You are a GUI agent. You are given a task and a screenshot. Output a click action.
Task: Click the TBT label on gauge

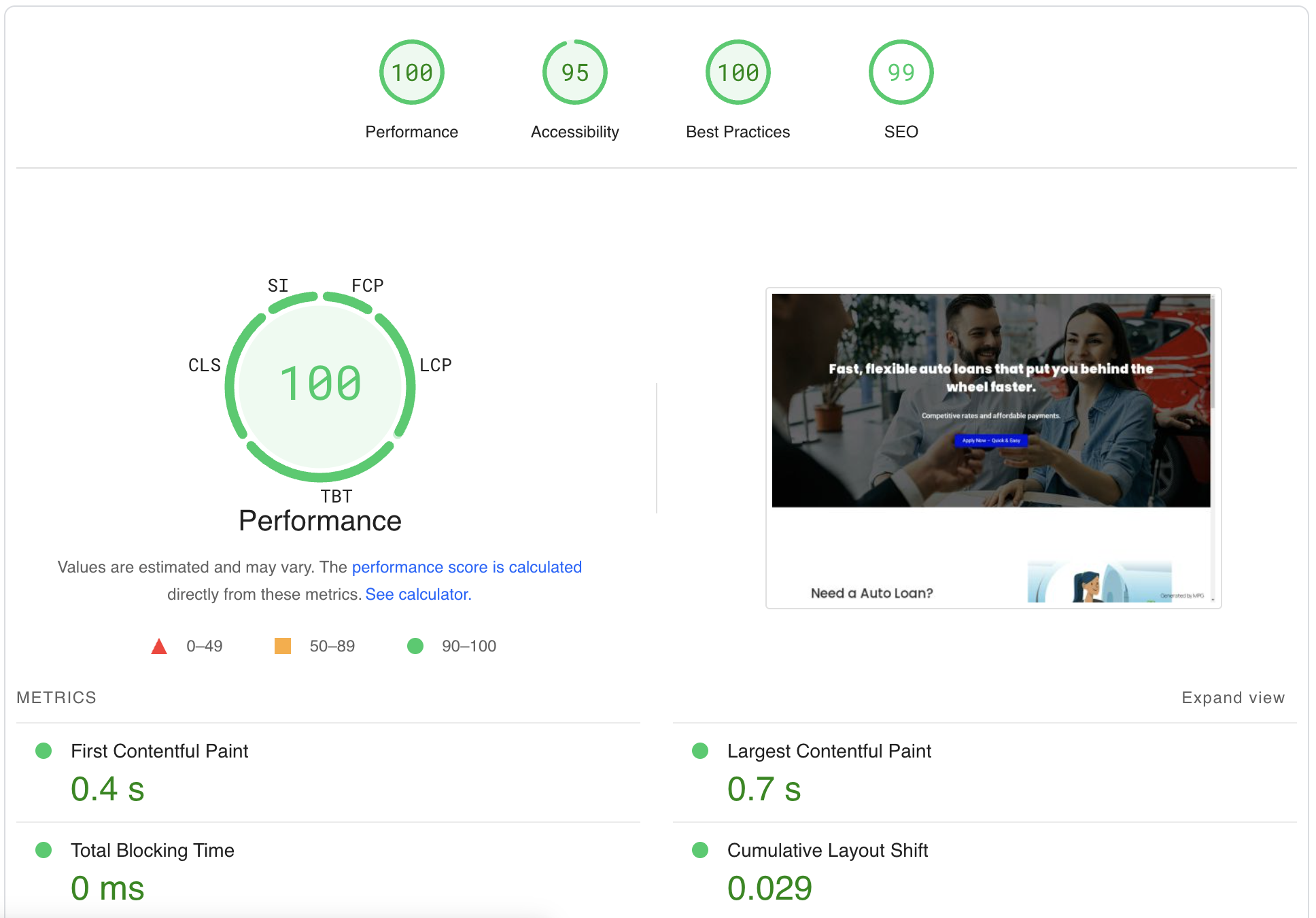click(336, 496)
